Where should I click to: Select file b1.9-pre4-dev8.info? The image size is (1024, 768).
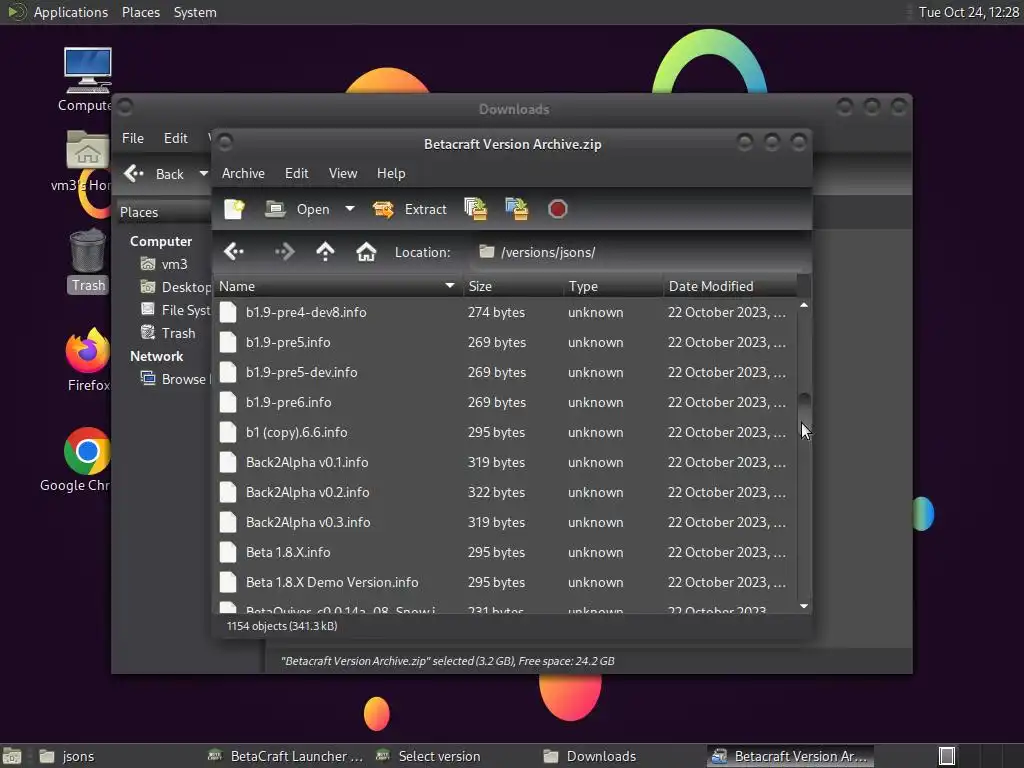pos(505,312)
